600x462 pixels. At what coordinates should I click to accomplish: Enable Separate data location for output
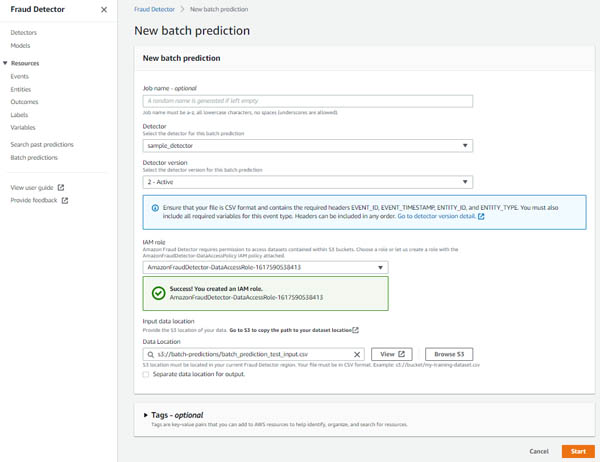click(x=146, y=374)
